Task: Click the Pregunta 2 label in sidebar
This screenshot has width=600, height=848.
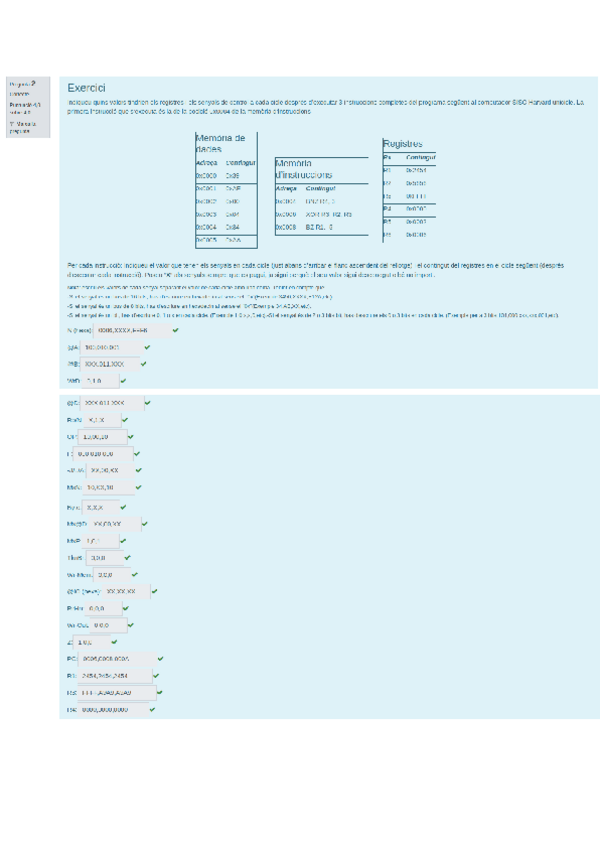Action: pos(23,84)
